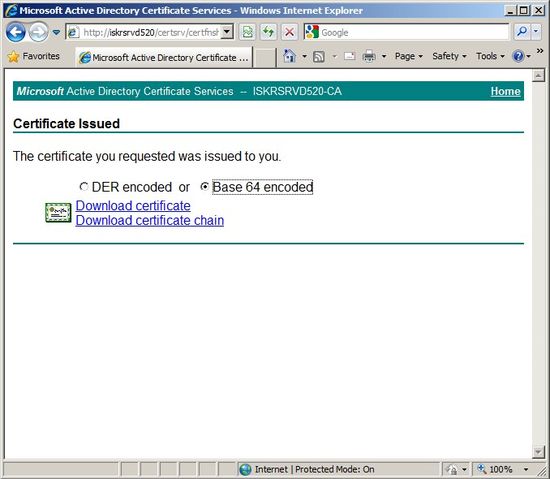Click the Help question mark icon
This screenshot has height=479, width=550.
click(x=518, y=56)
